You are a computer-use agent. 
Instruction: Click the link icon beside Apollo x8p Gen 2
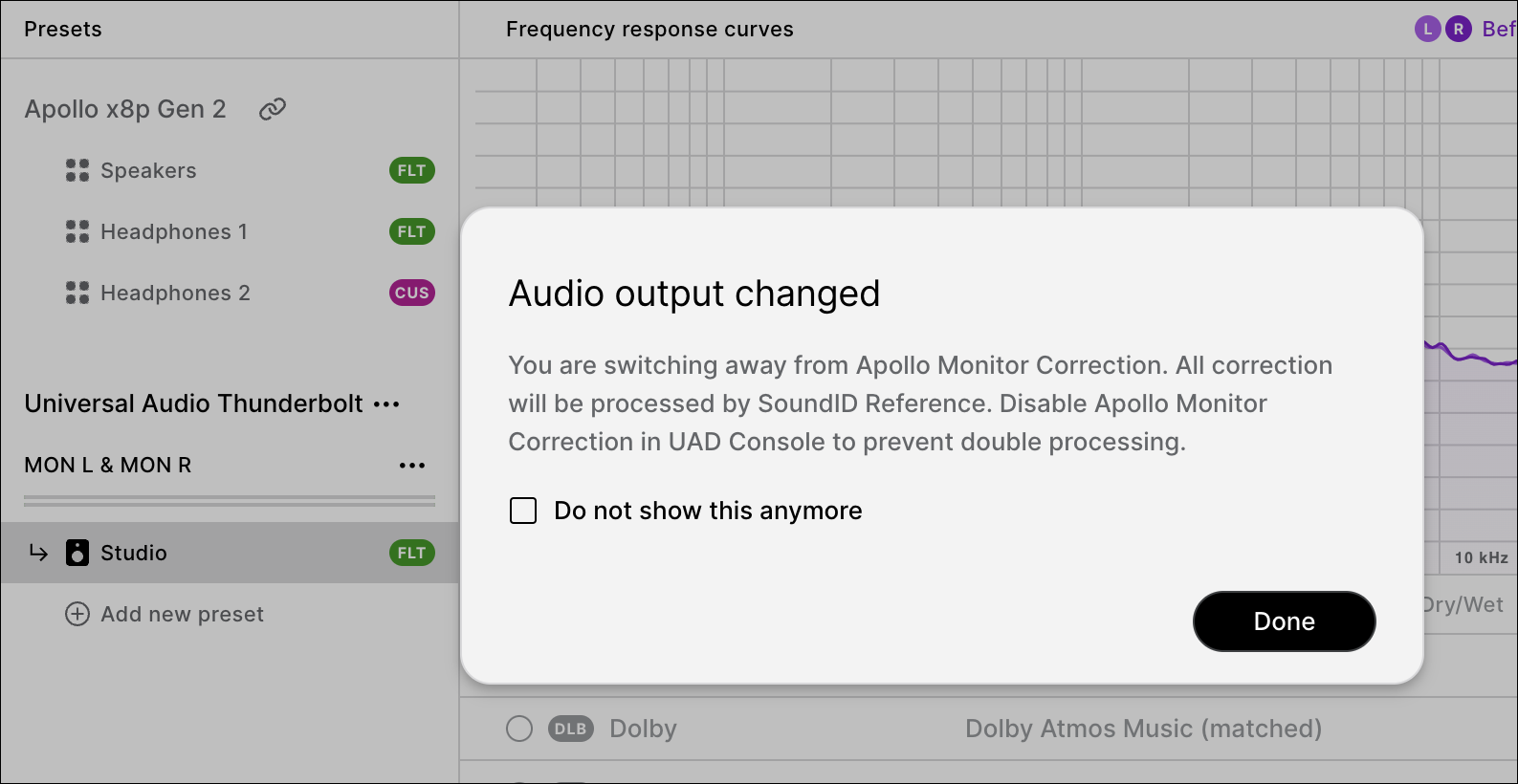[273, 109]
